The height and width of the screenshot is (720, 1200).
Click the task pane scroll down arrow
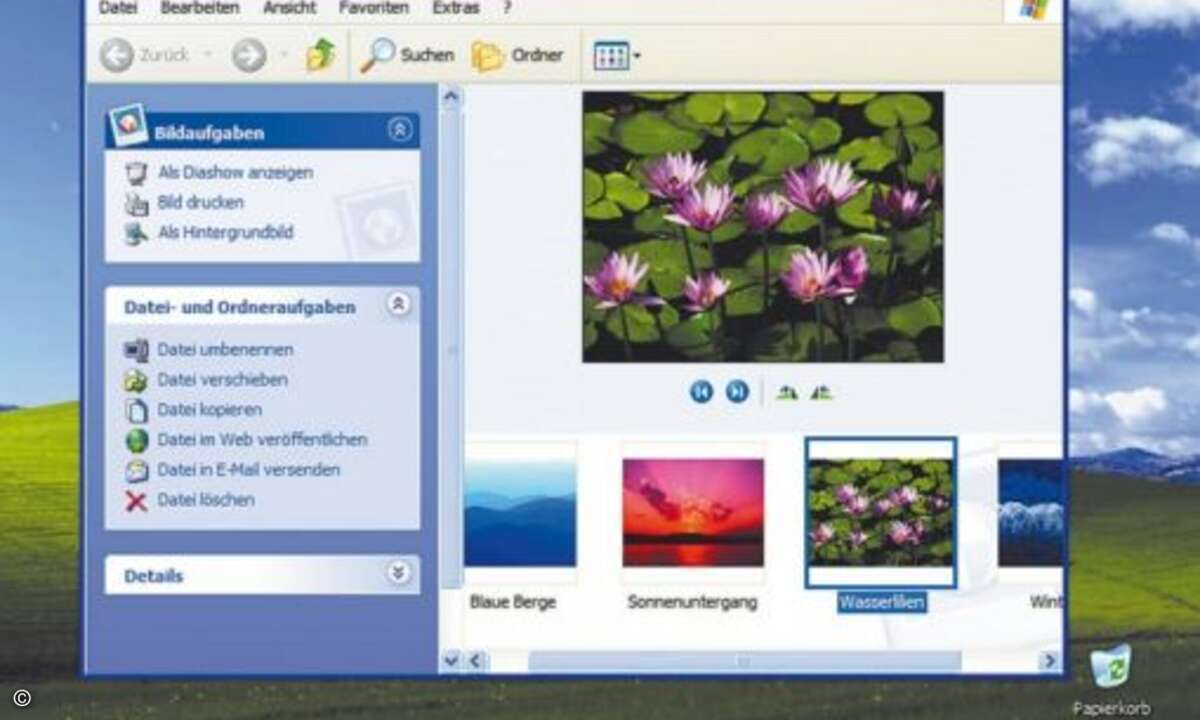pos(451,660)
